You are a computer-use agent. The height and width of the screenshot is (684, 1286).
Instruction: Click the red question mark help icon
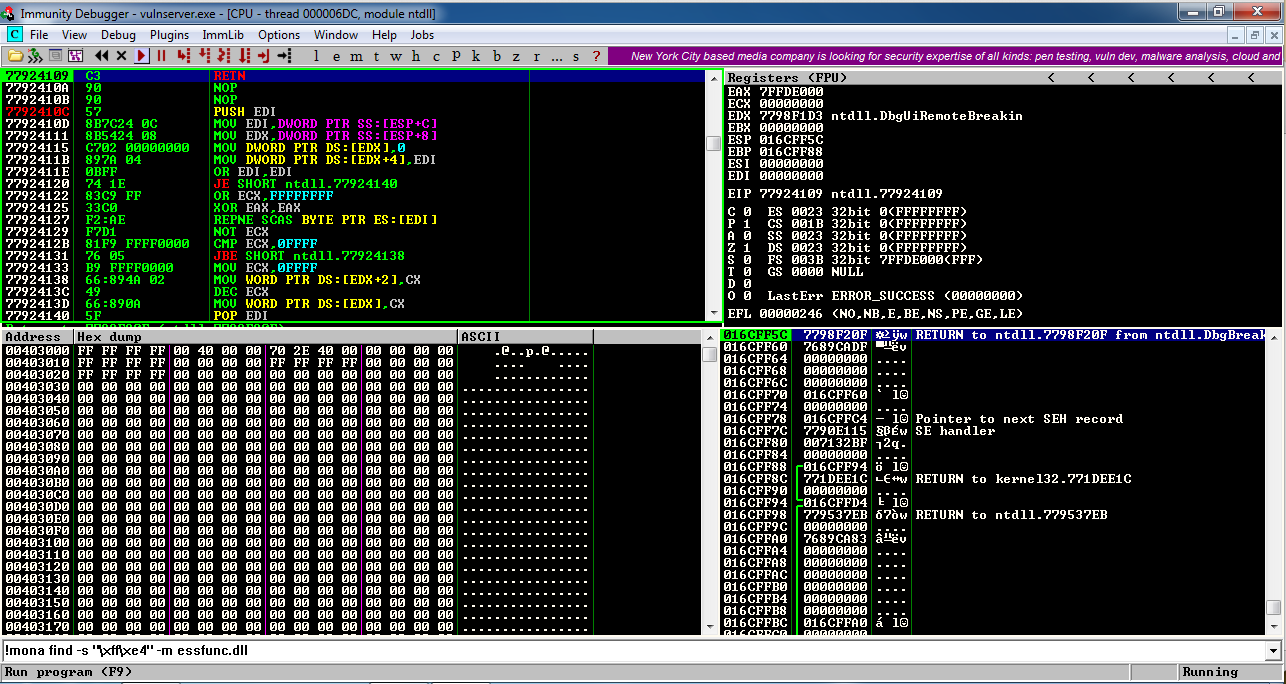point(596,56)
